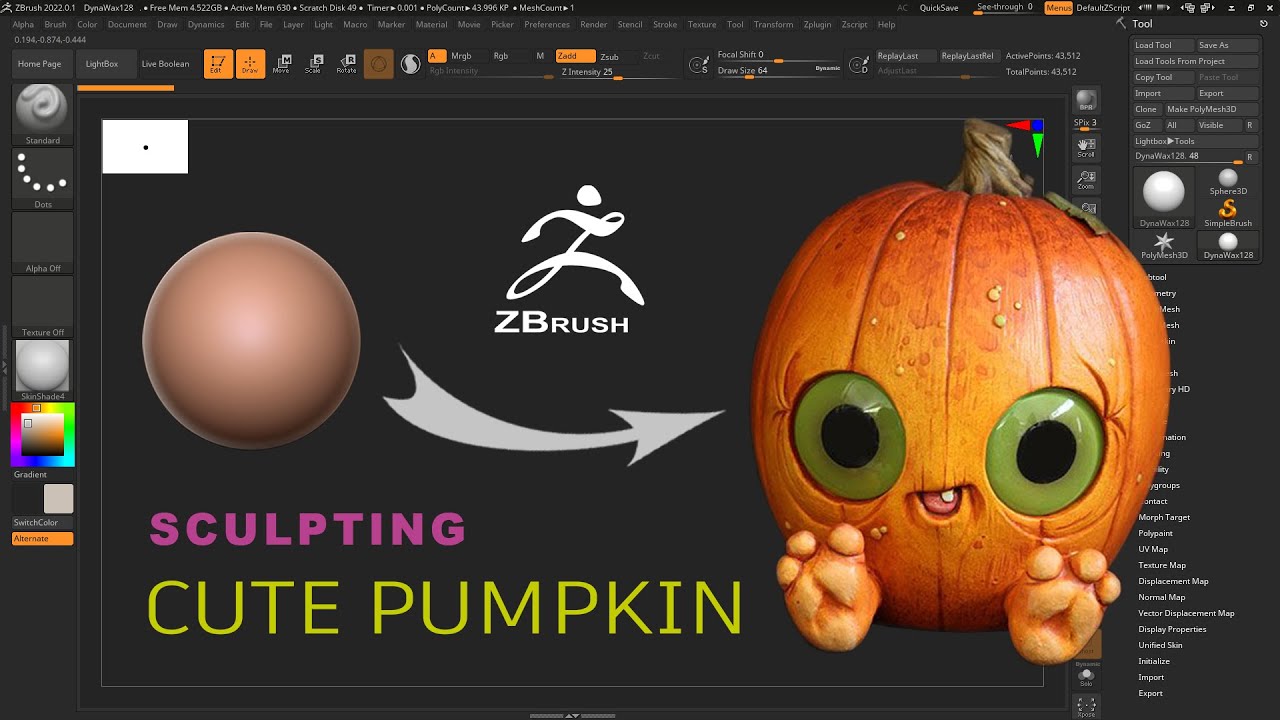Open the Brush menu
This screenshot has height=720, width=1280.
pyautogui.click(x=55, y=24)
